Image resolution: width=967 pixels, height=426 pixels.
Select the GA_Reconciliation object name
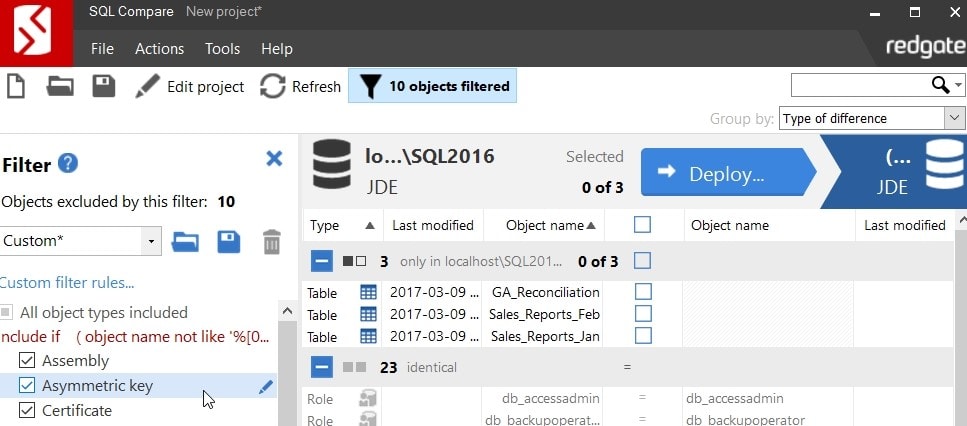545,292
